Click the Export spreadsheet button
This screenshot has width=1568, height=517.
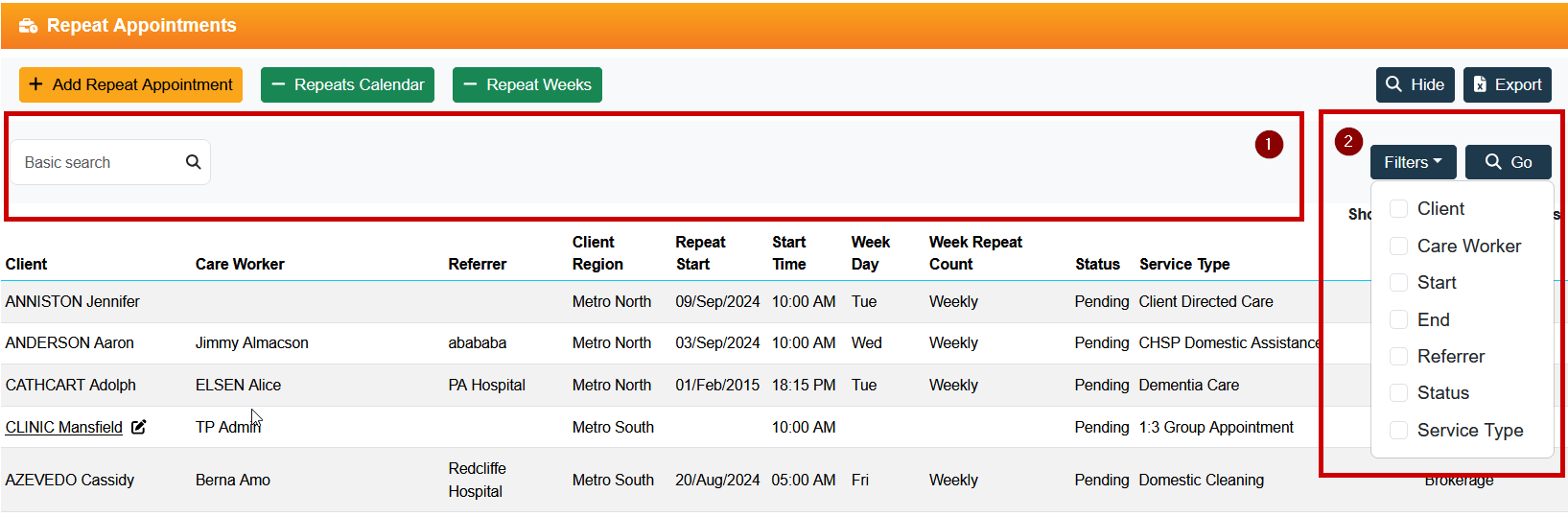pos(1507,84)
